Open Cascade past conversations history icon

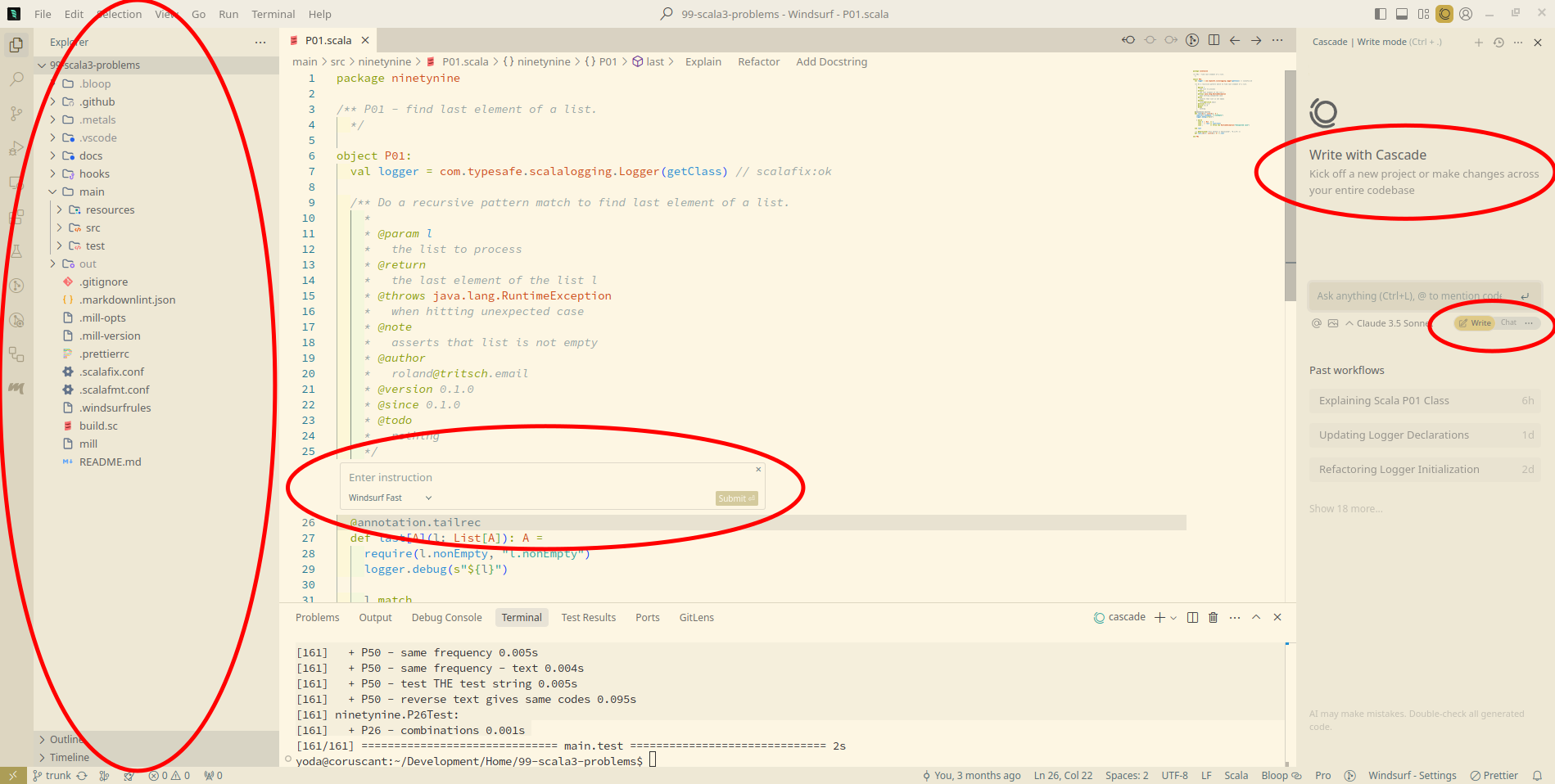1498,43
